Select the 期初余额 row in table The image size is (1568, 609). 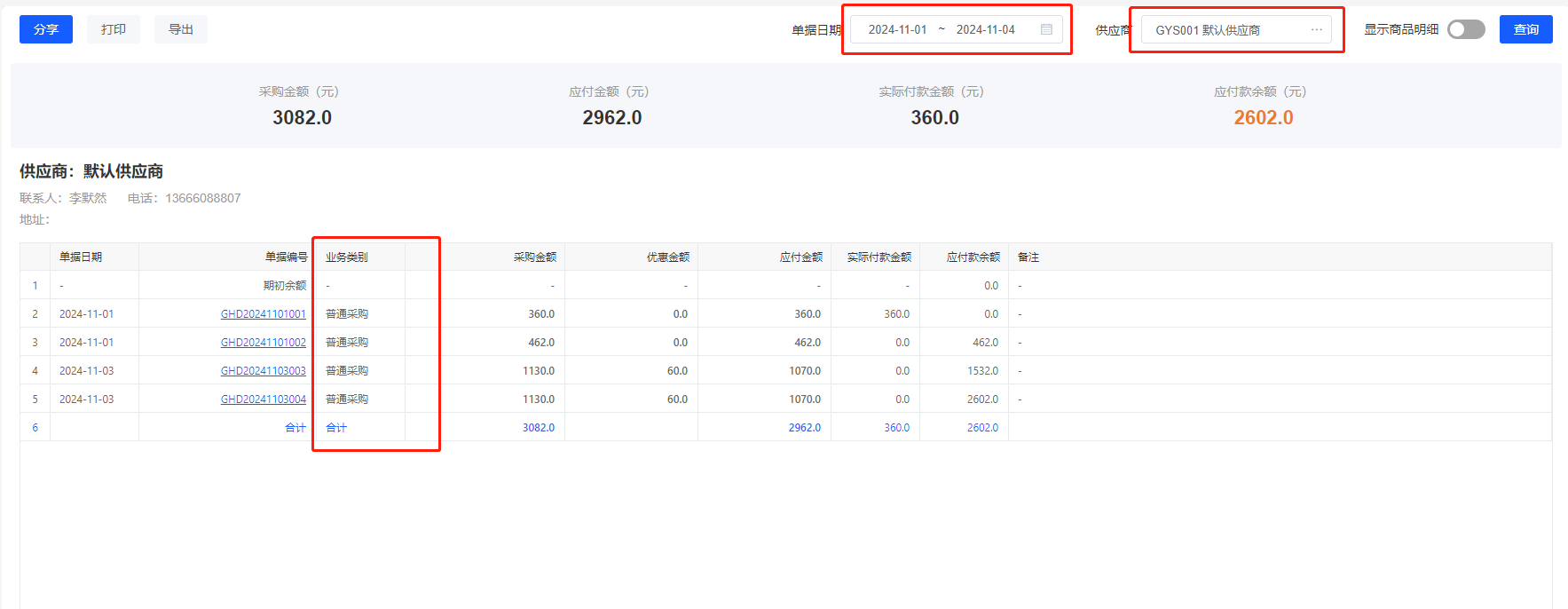(284, 286)
